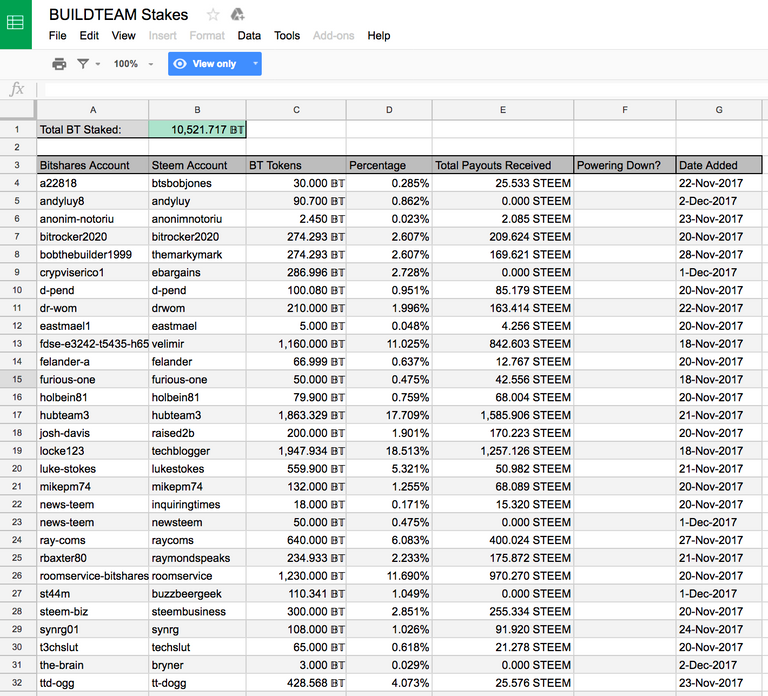Select the 24-Nov-2017 date cell
The image size is (768, 696).
click(719, 629)
